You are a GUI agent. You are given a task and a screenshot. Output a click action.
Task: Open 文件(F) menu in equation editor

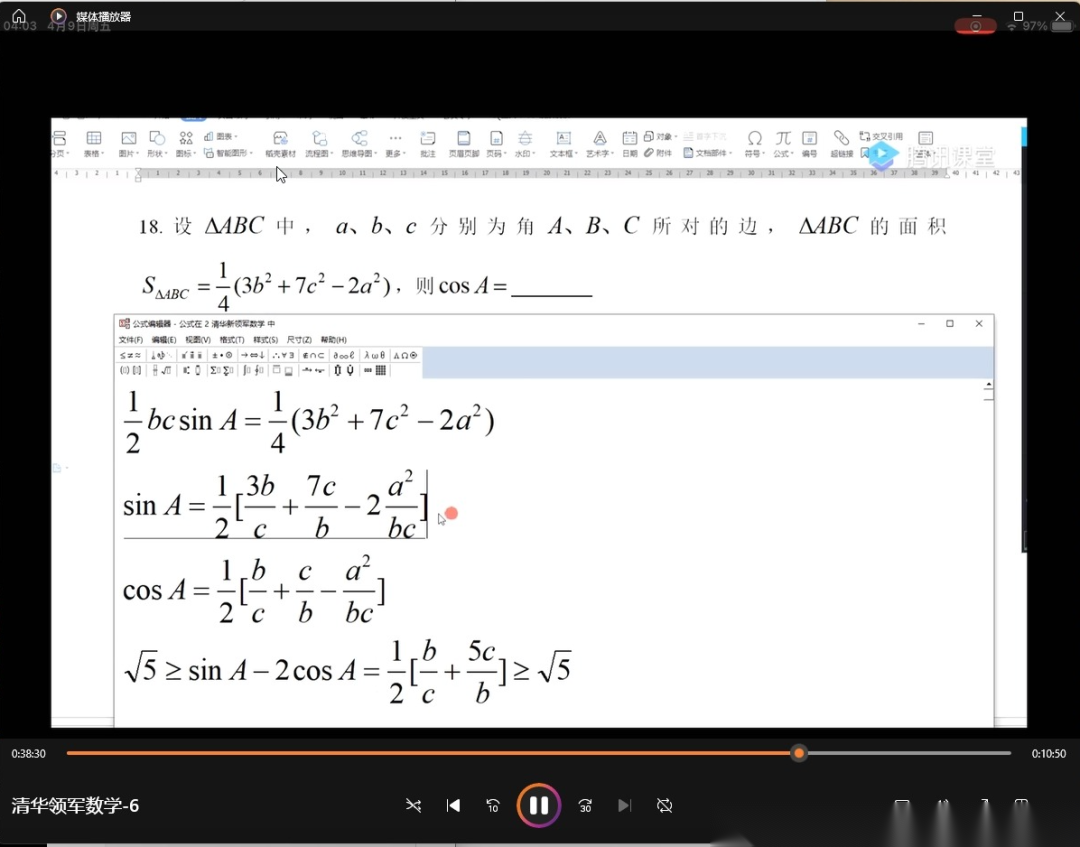130,340
